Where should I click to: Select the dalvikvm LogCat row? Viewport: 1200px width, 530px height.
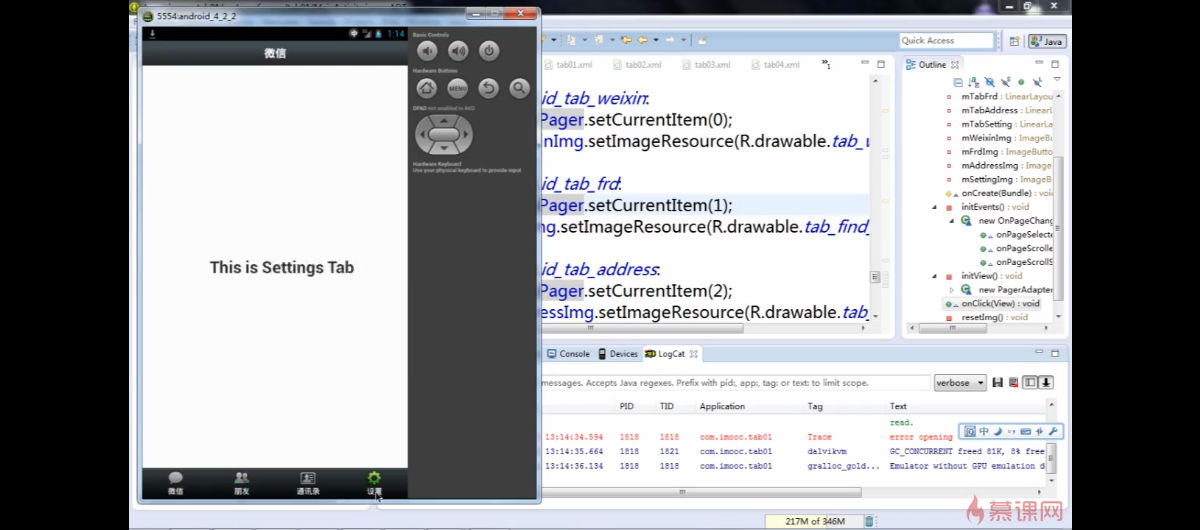click(792, 451)
